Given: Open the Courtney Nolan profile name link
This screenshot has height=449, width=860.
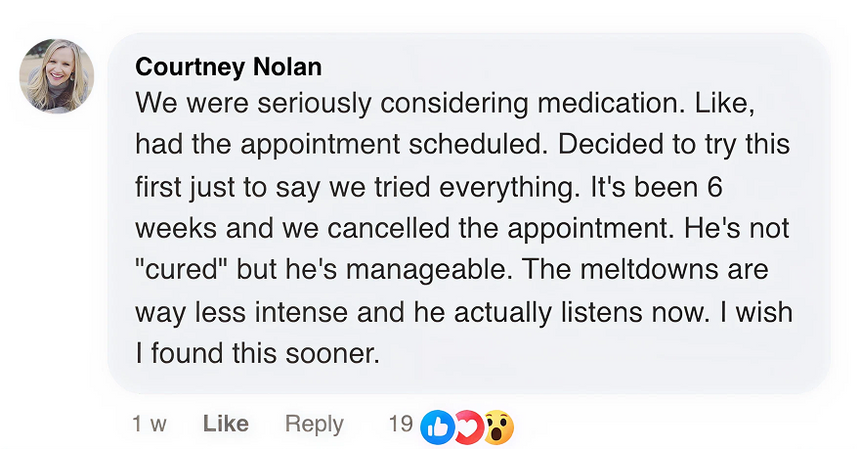Looking at the screenshot, I should coord(228,67).
